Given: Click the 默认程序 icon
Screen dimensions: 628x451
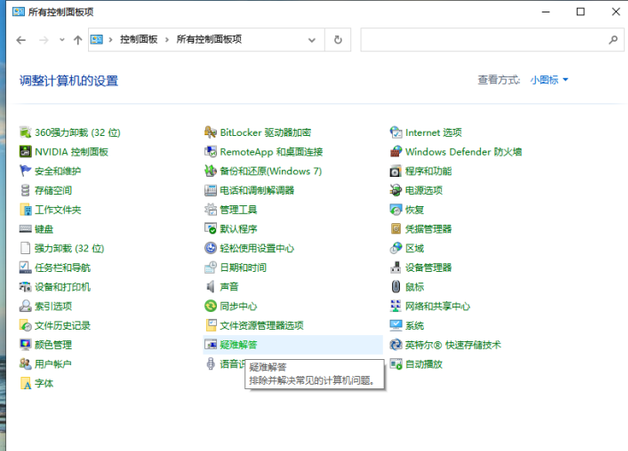Looking at the screenshot, I should click(211, 229).
